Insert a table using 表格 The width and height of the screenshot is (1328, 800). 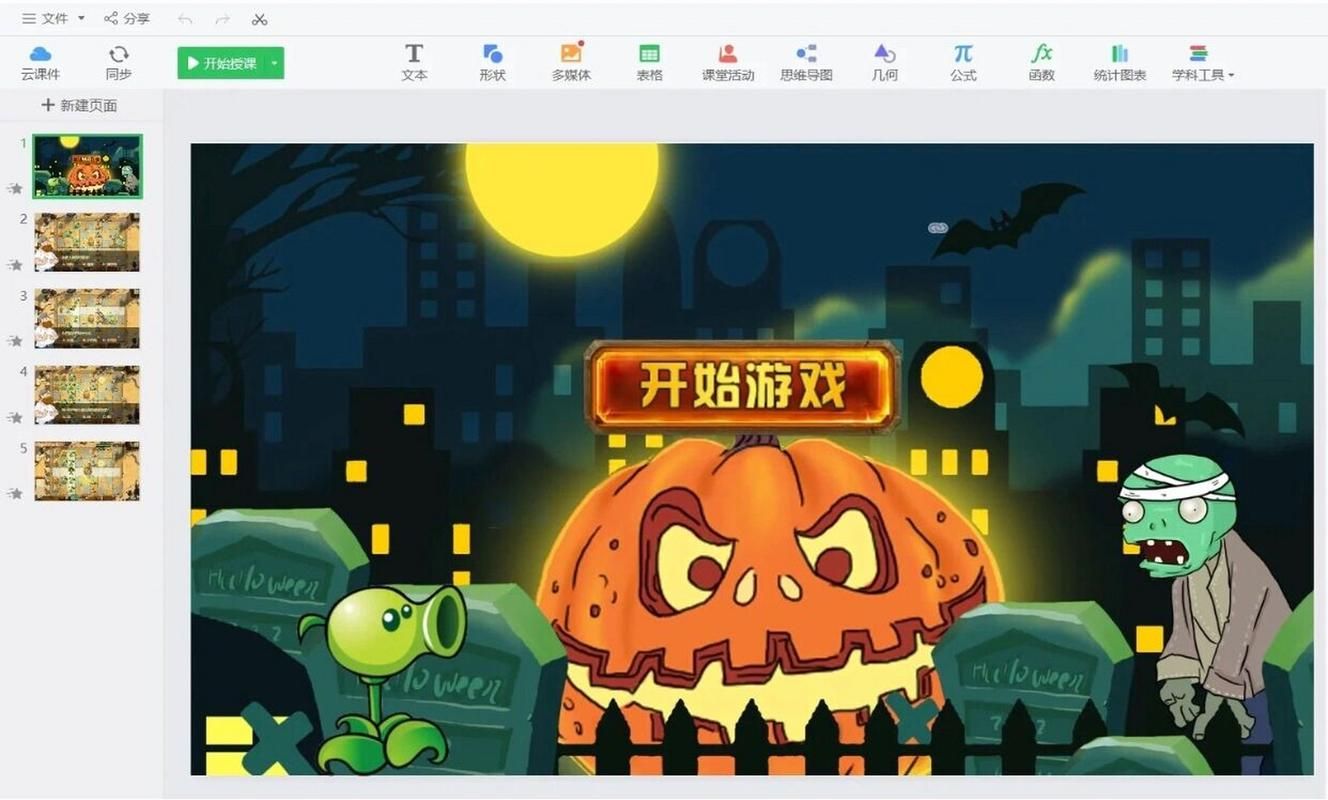click(648, 62)
